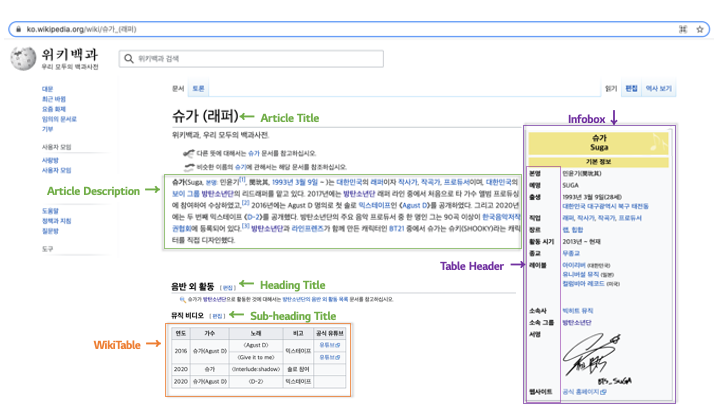
Task: Click footnote [2] in the article description
Action: point(246,202)
